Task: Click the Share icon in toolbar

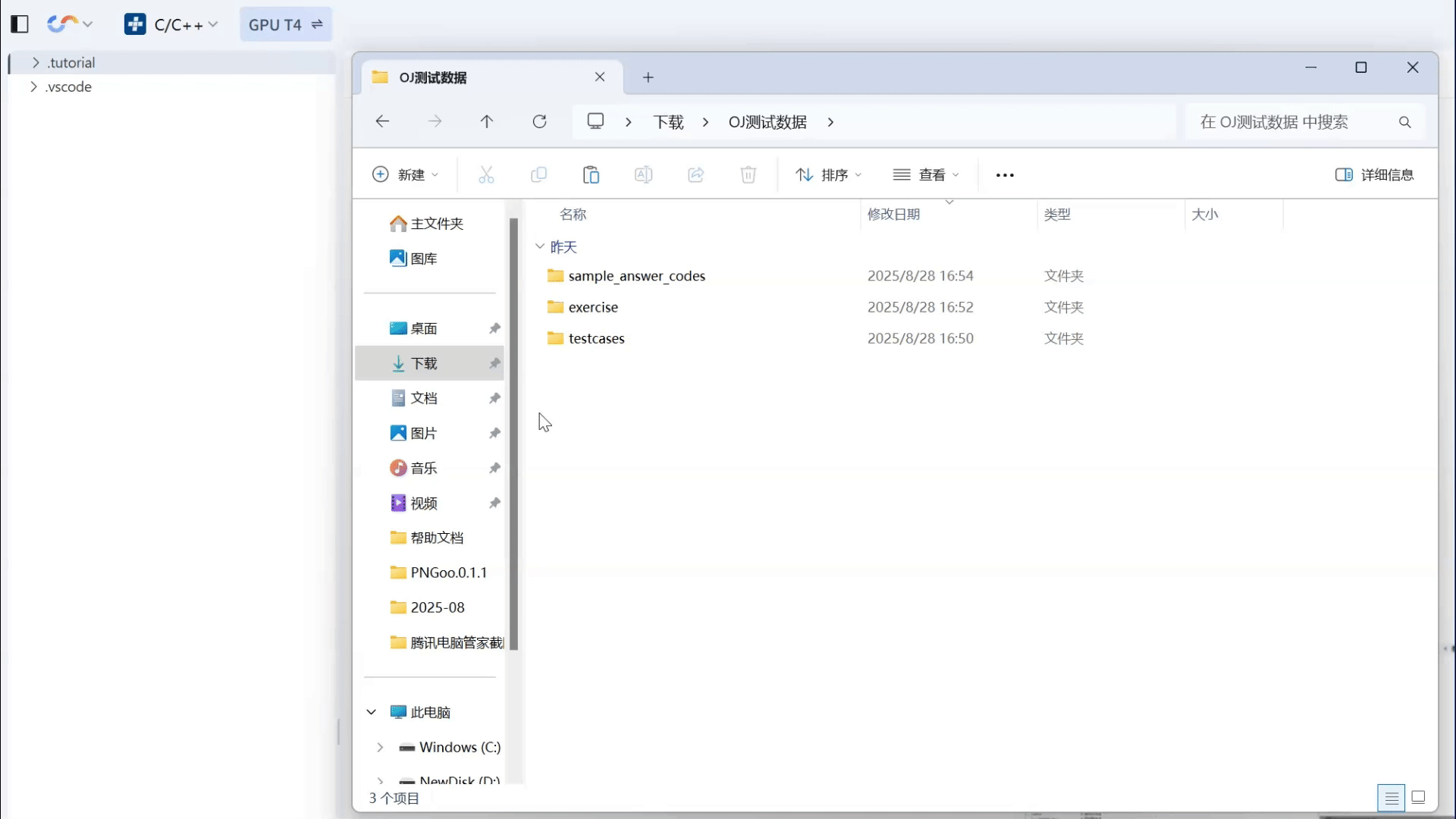Action: [x=695, y=175]
